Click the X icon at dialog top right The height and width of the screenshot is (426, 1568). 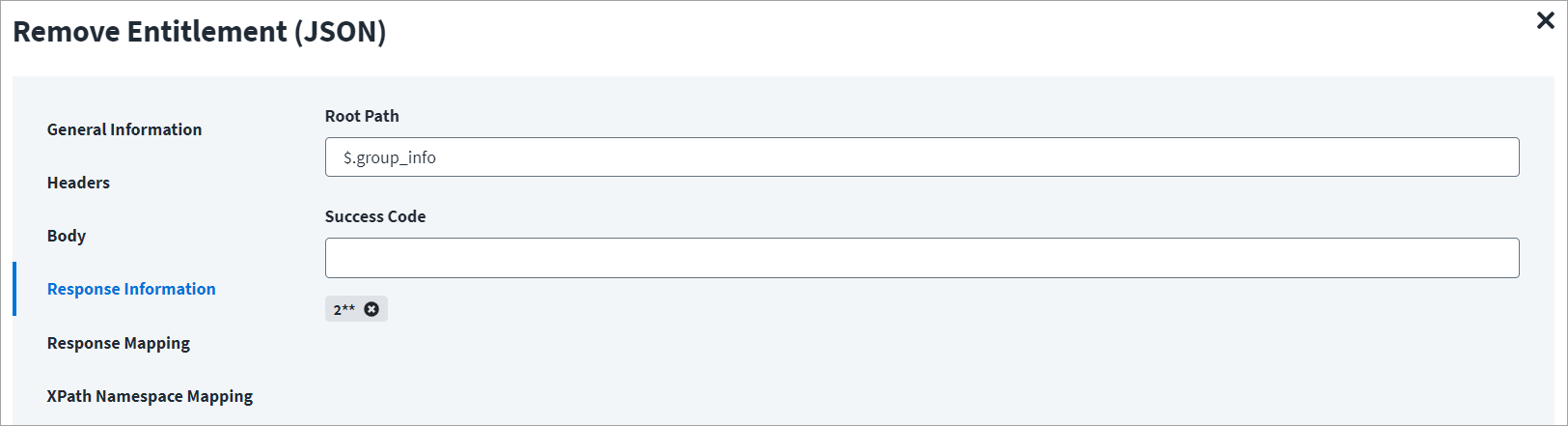(x=1545, y=20)
